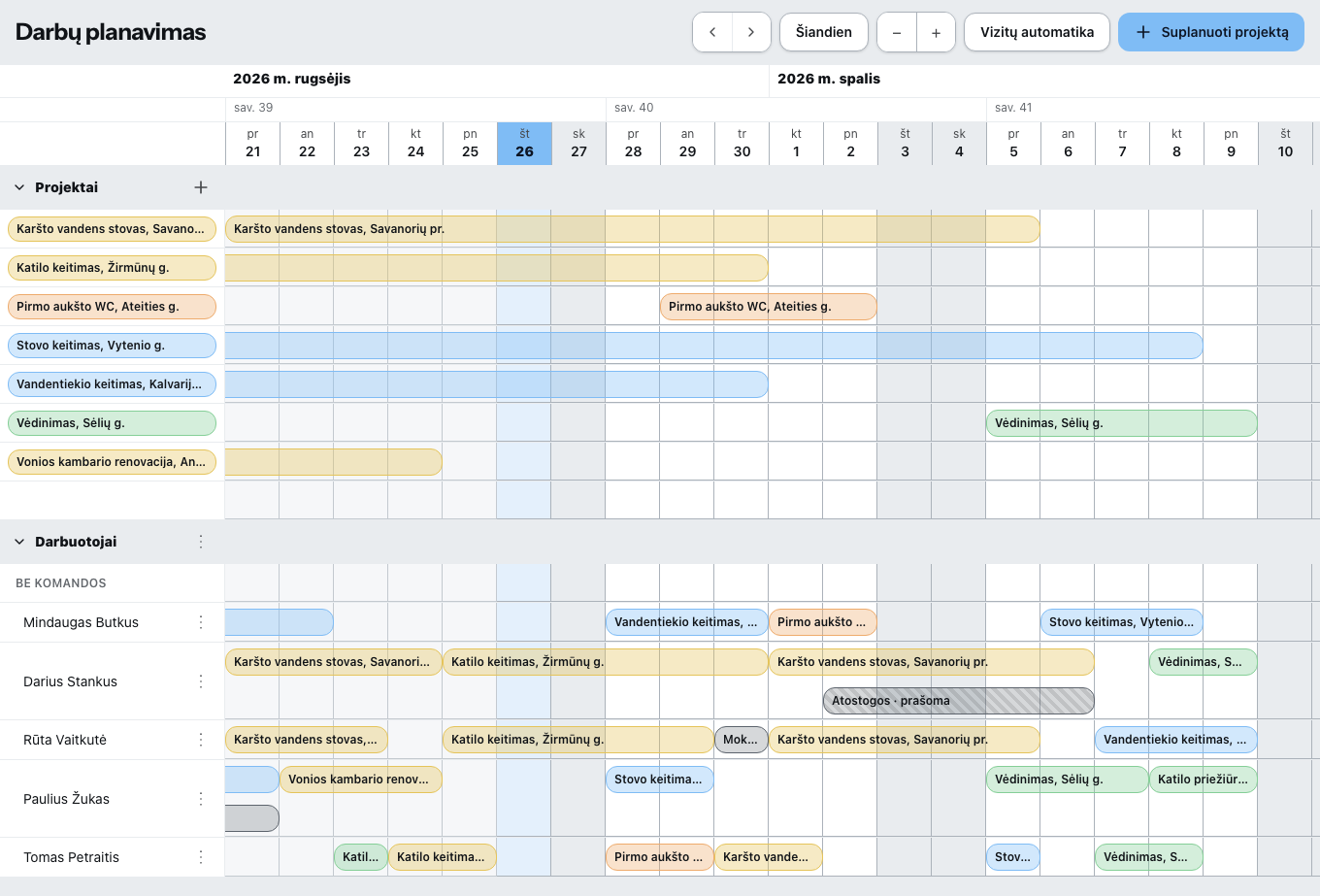Open Karšto vandens stovas, Savanorių pr. project timeline bar
This screenshot has width=1320, height=896.
[x=633, y=229]
